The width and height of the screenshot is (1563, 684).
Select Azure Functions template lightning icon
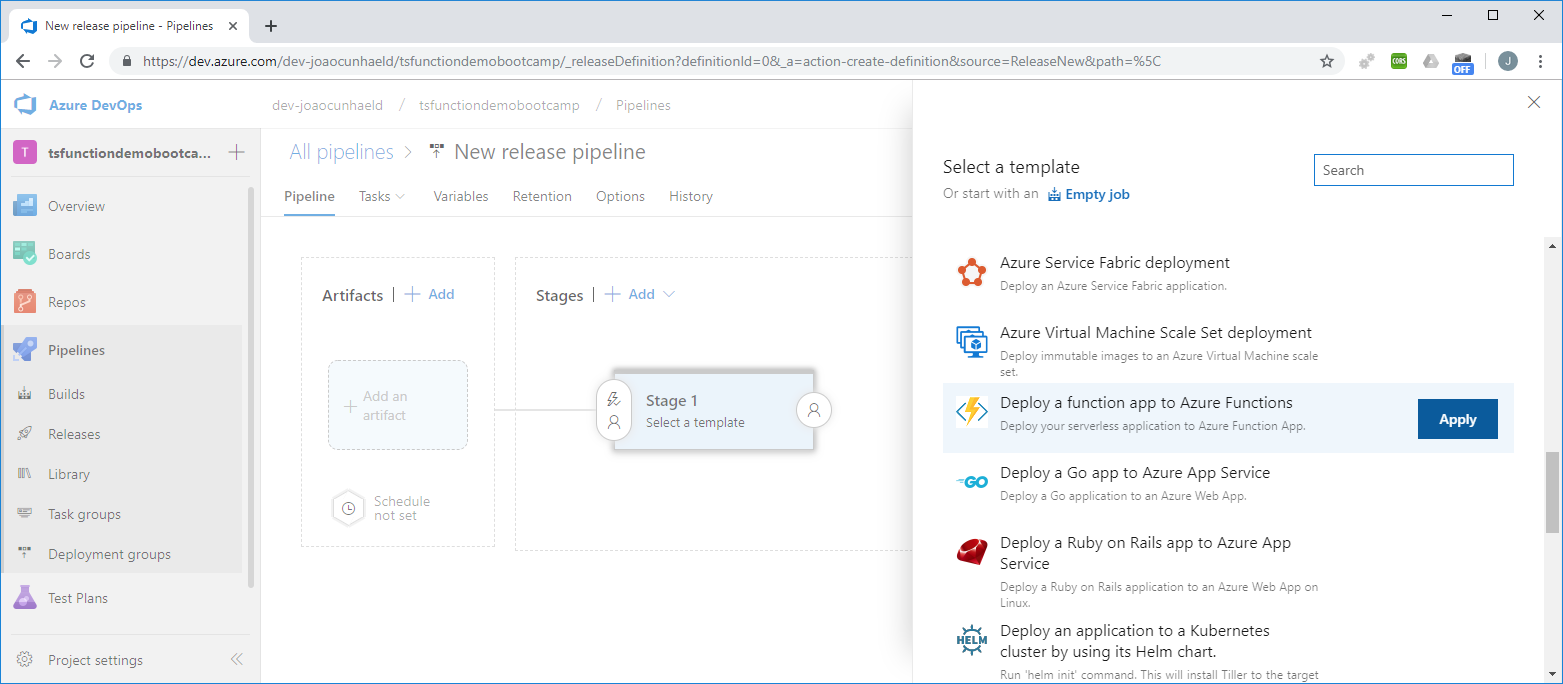[x=972, y=411]
